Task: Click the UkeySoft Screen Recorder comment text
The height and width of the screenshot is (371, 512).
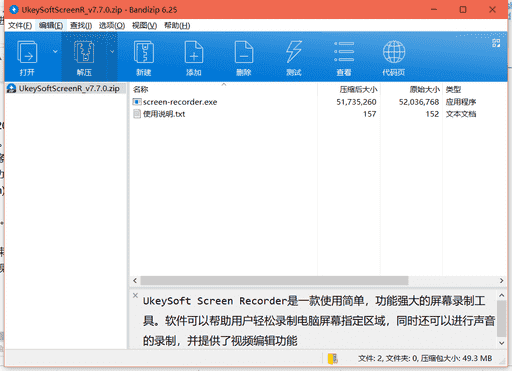Action: (319, 321)
